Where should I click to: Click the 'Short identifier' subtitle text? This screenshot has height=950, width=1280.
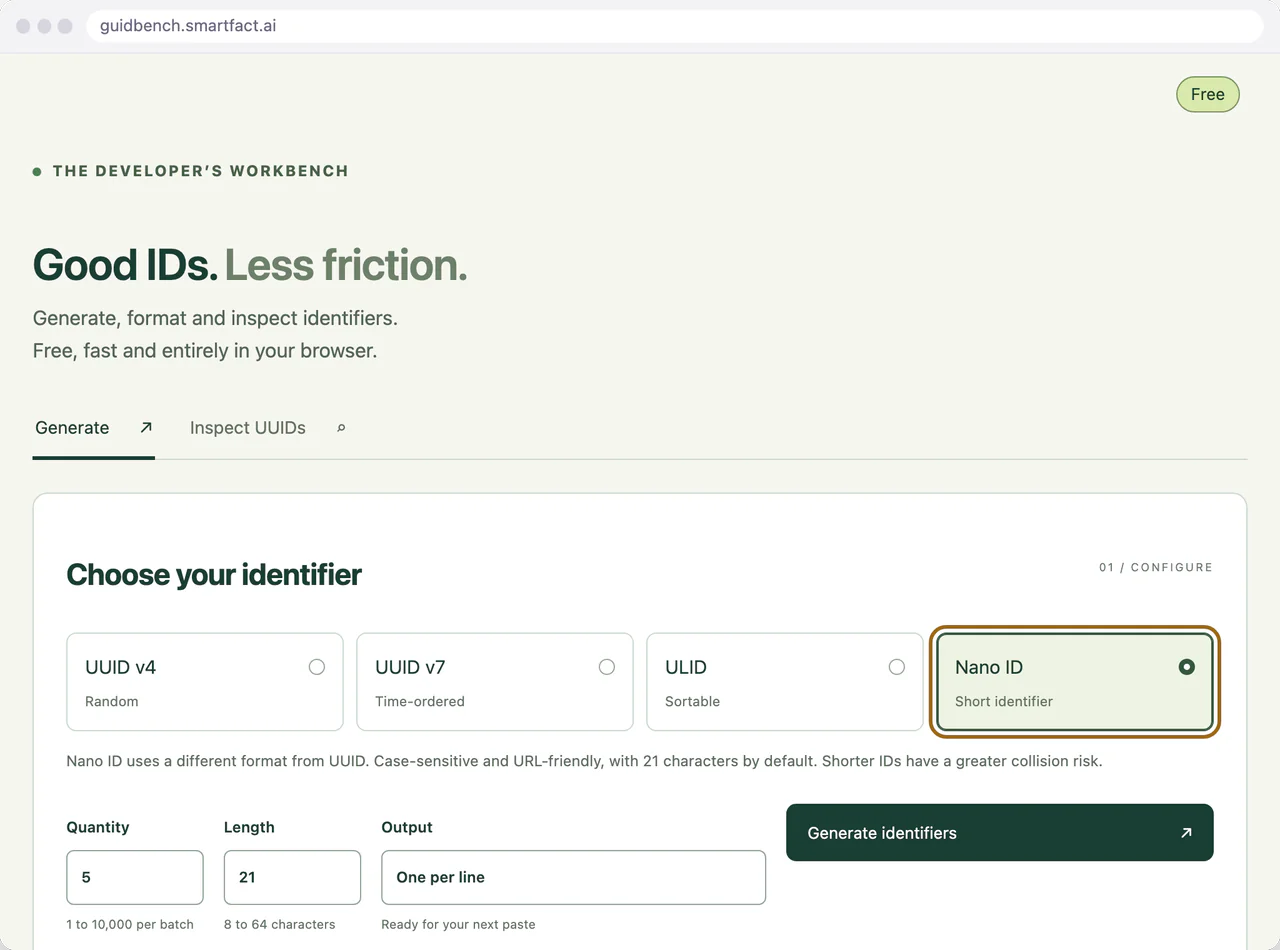click(1004, 701)
